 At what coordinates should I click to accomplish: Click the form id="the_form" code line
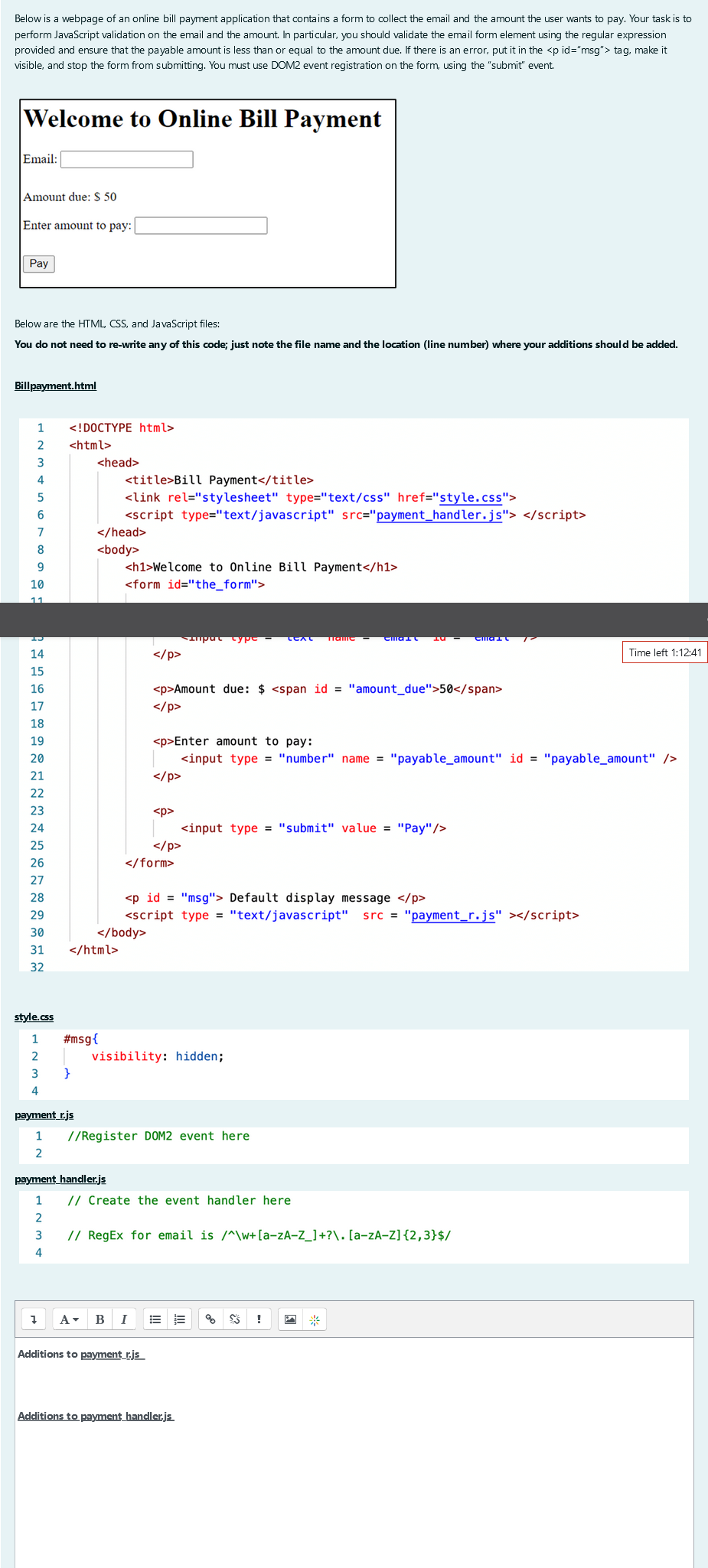(x=195, y=584)
